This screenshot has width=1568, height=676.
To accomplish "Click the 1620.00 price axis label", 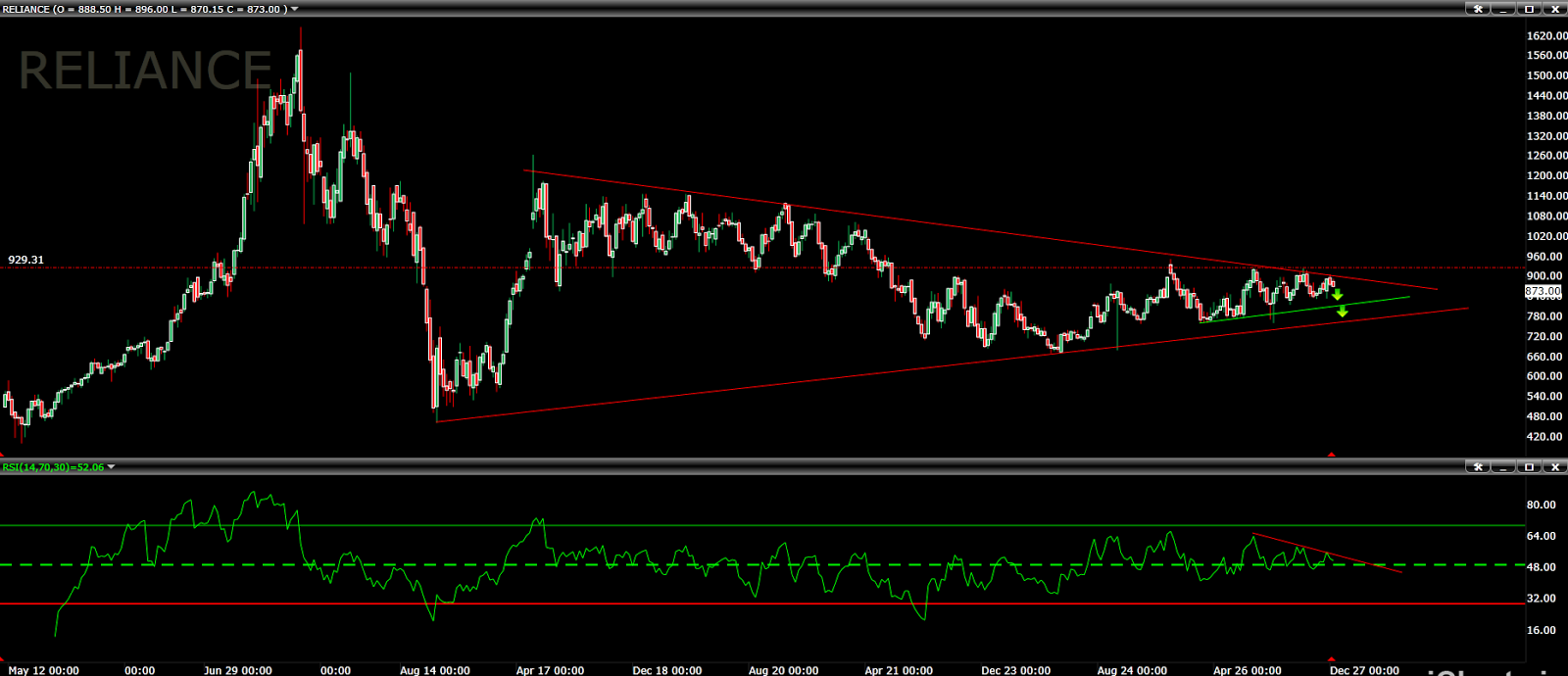I will [1546, 35].
